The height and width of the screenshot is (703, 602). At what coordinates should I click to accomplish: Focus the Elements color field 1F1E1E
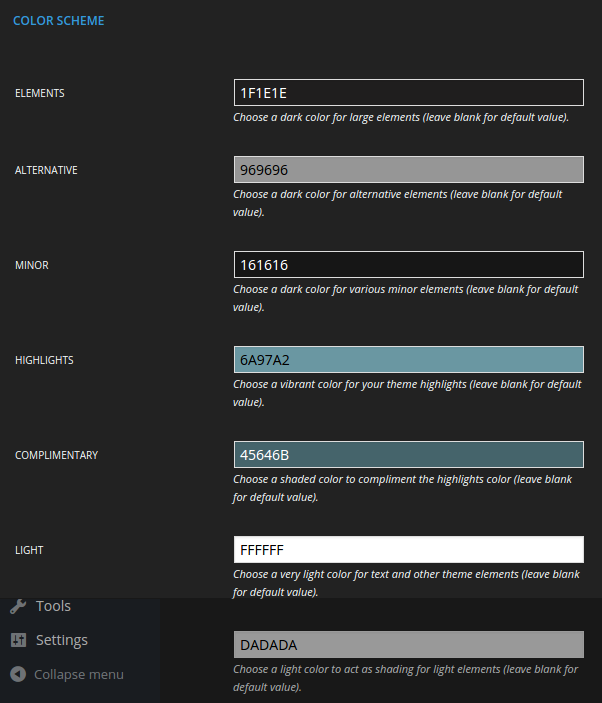coord(408,93)
